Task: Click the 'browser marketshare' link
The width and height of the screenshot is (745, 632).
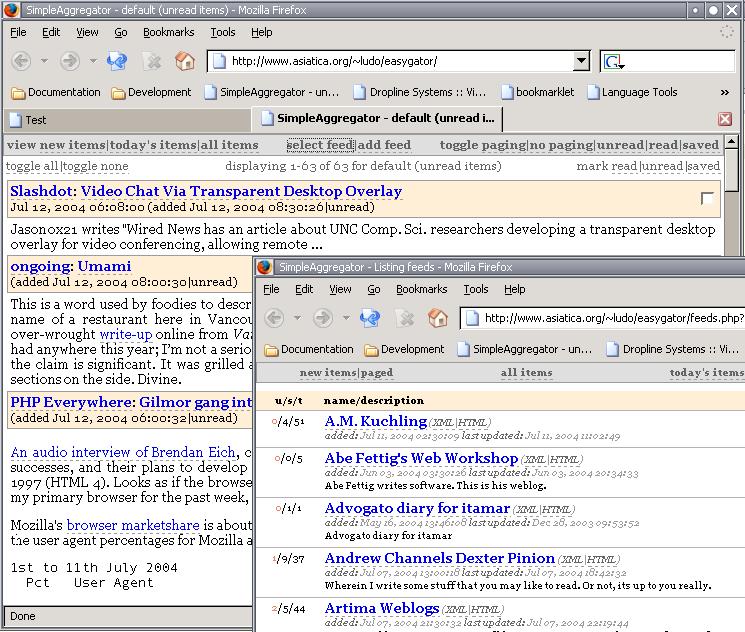Action: pos(133,525)
